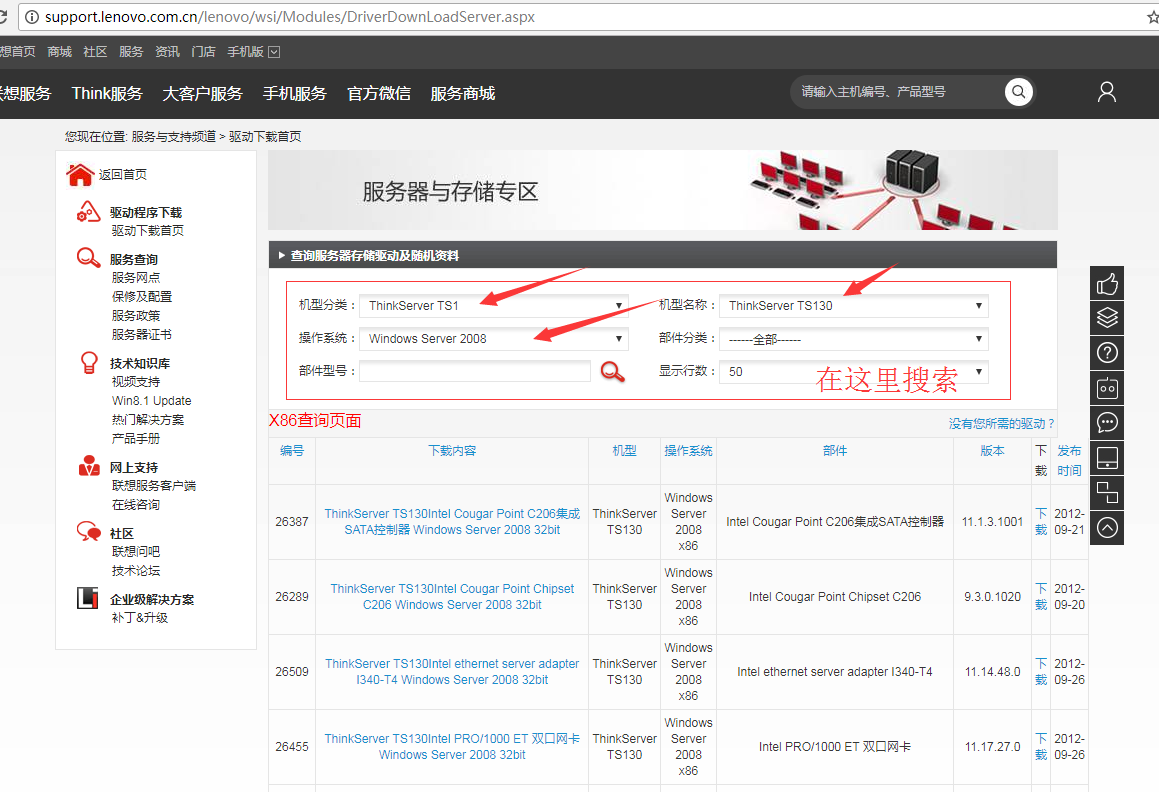Click the 编号 column header
This screenshot has width=1159, height=792.
point(292,450)
